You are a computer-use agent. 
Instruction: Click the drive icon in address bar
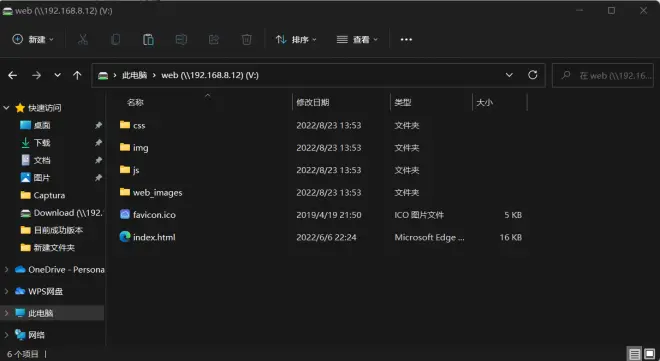103,75
